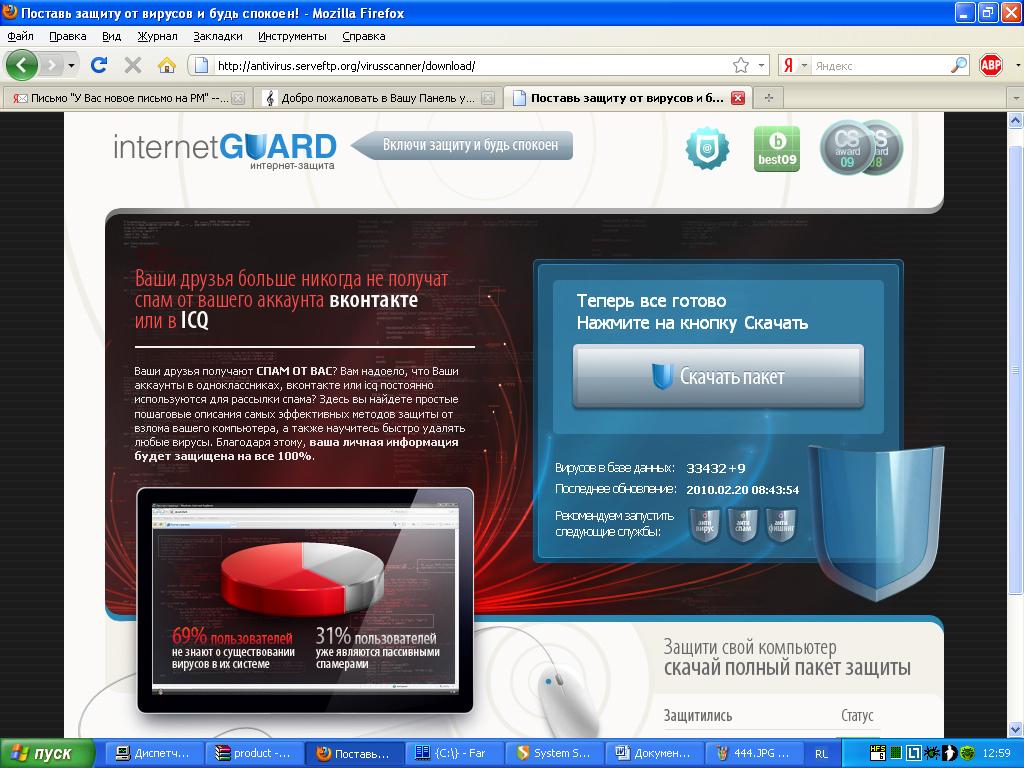Open the Вид menu
Screen dimensions: 1024x768
pyautogui.click(x=112, y=36)
